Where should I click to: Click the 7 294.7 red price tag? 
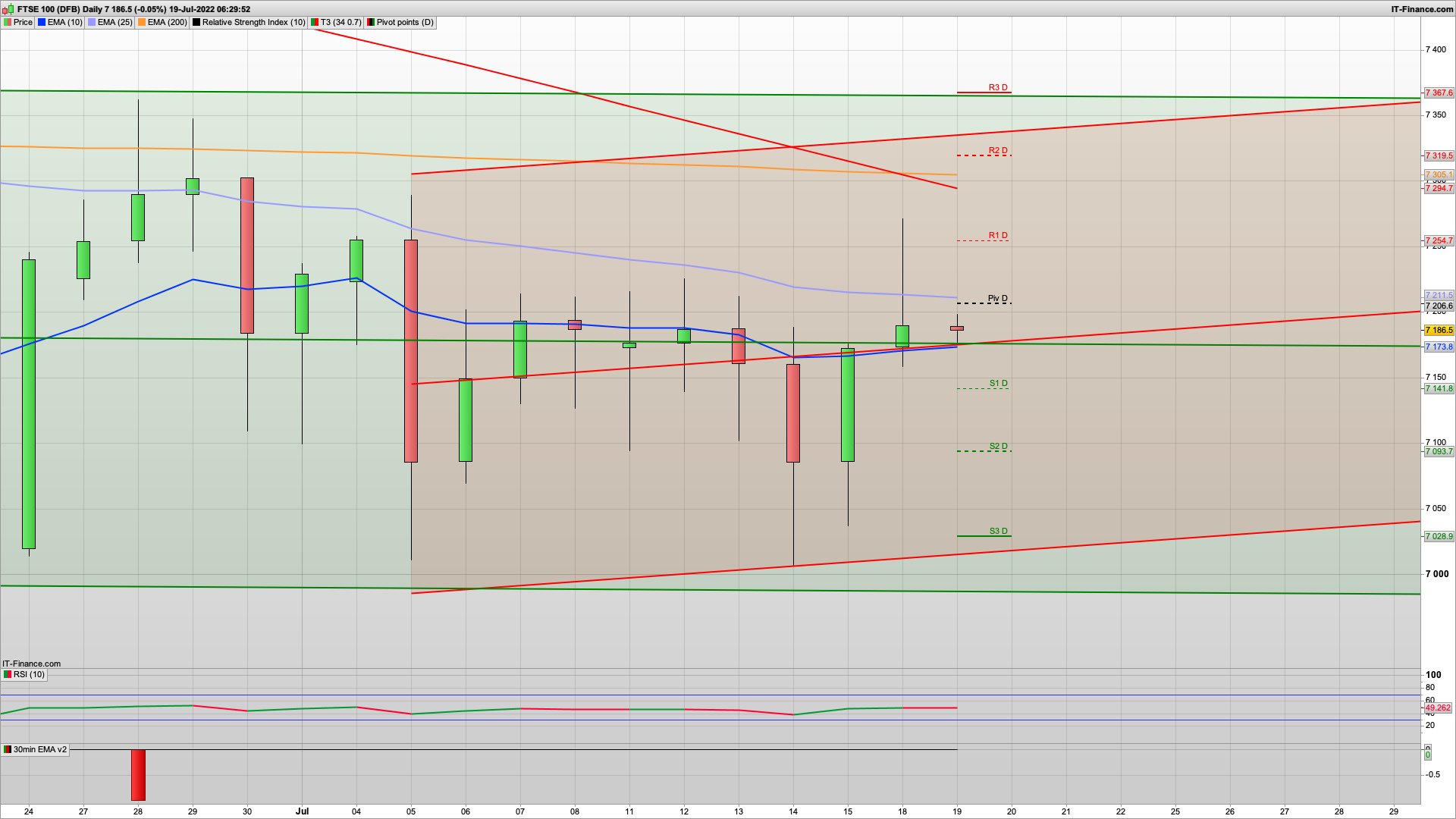pyautogui.click(x=1439, y=188)
